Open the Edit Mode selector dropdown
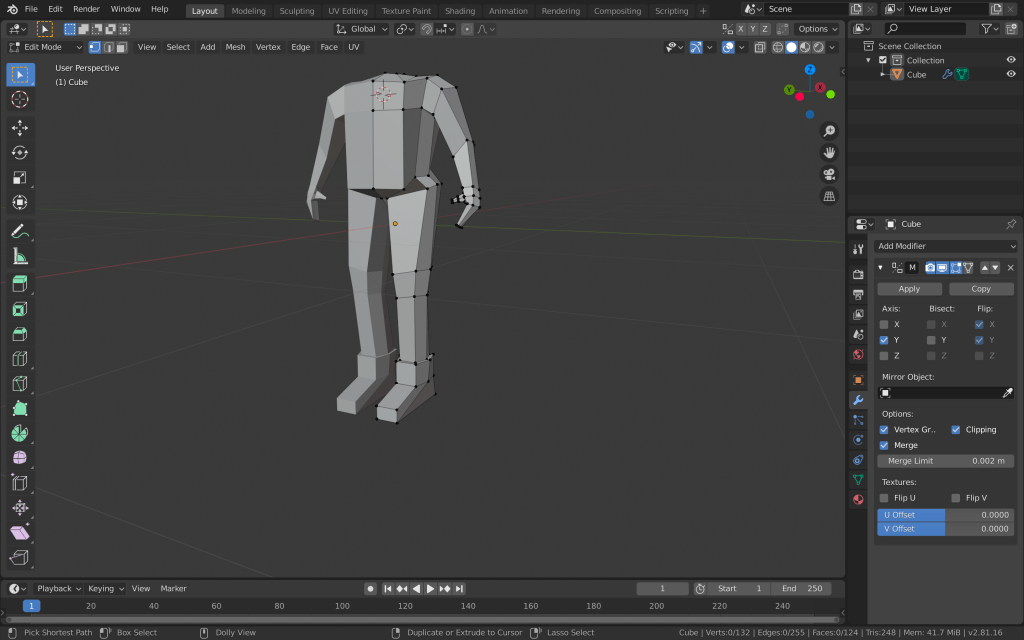This screenshot has height=640, width=1024. (44, 47)
